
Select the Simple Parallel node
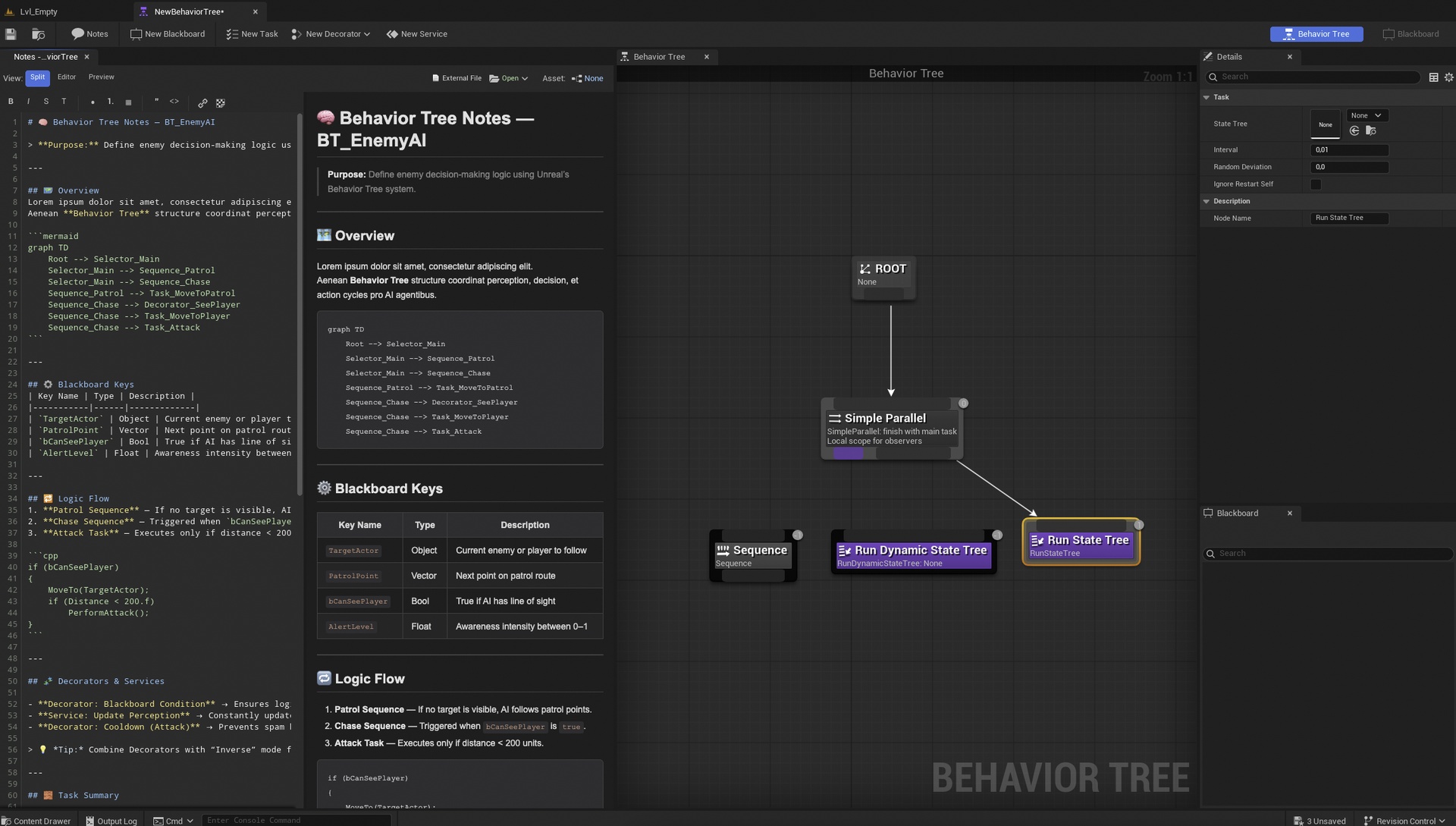[891, 429]
